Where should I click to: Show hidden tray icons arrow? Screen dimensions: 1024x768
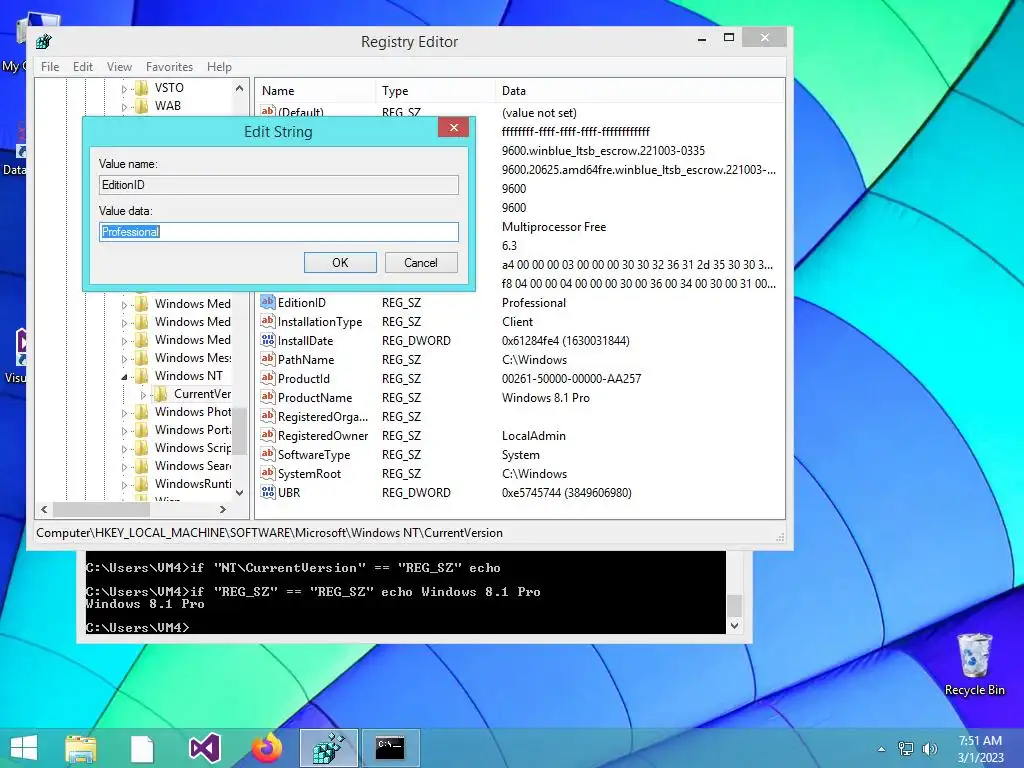click(x=882, y=749)
